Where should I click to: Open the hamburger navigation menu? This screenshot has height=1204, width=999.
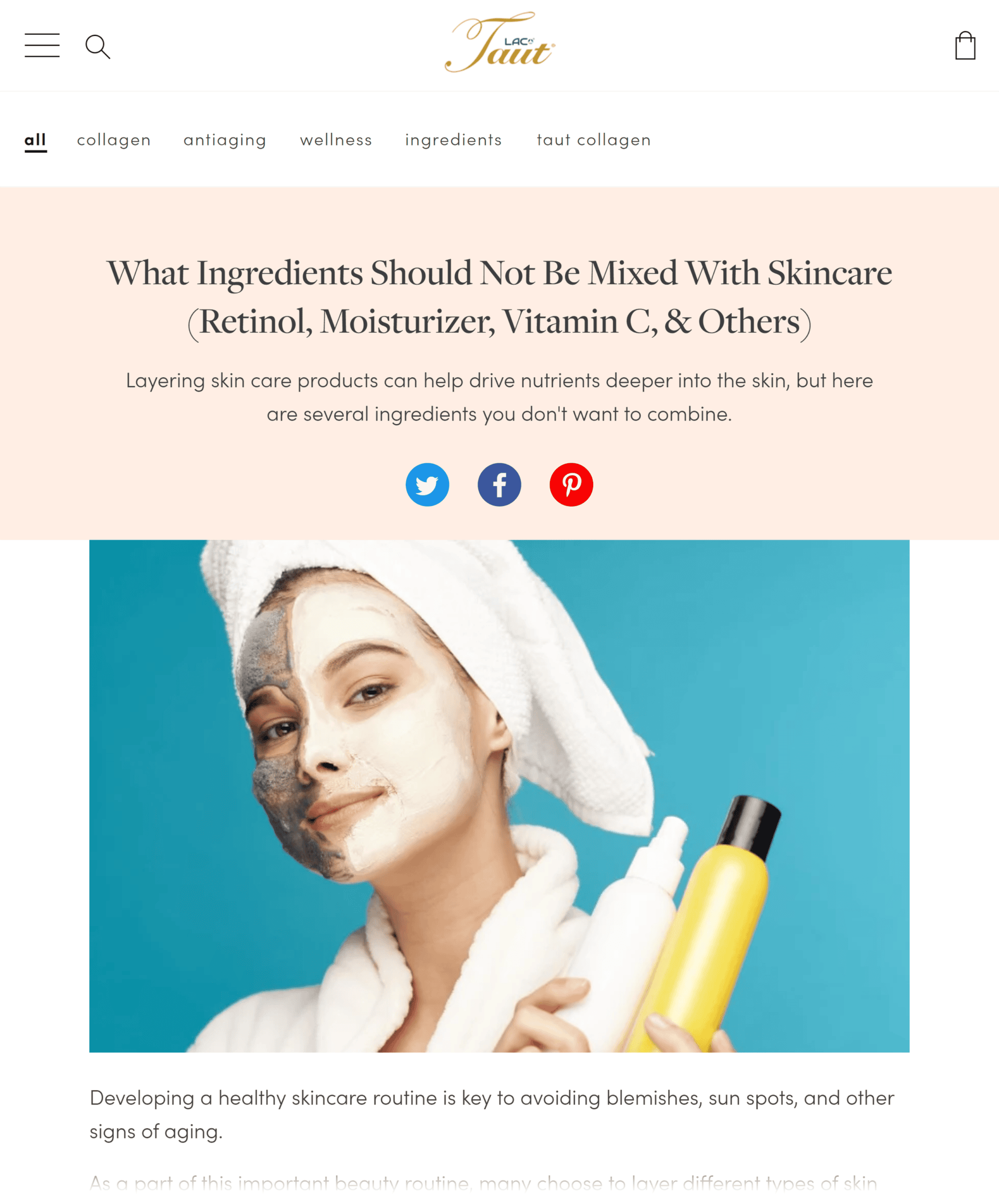[42, 45]
